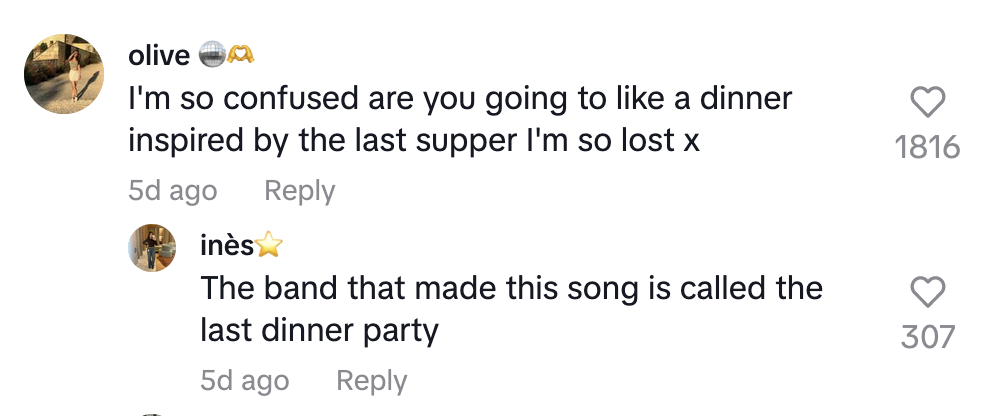Click olive's profile picture
The height and width of the screenshot is (416, 994).
coord(66,73)
